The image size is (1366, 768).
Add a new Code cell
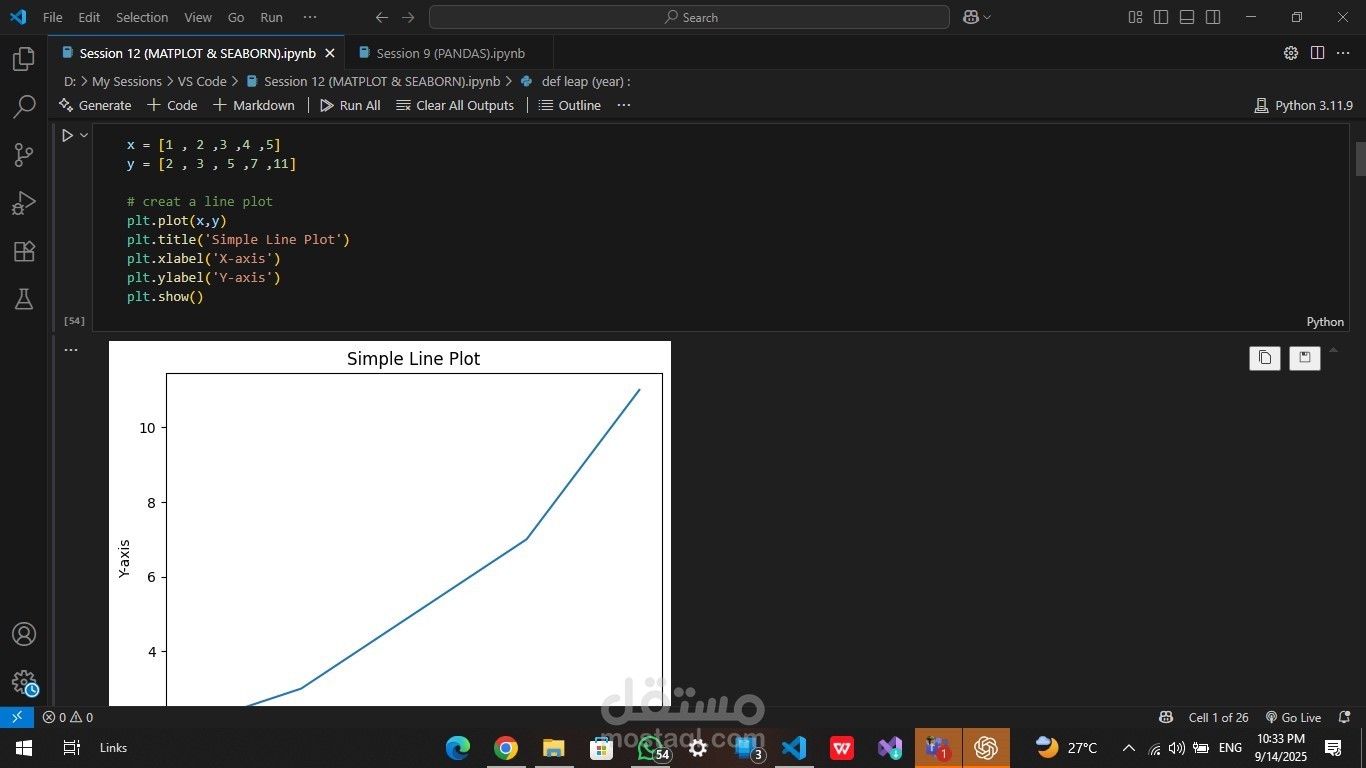[172, 105]
